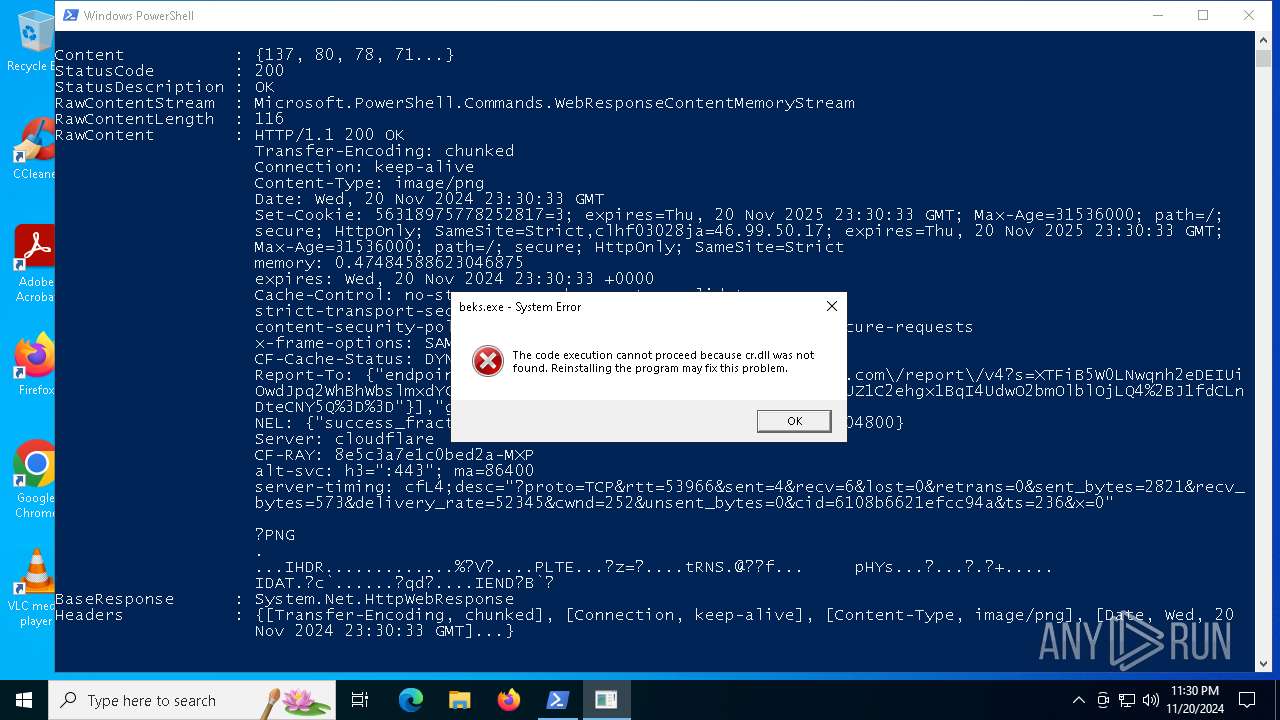
Task: Click the 'Transfer-Encoding: chunked' line
Action: coord(384,151)
